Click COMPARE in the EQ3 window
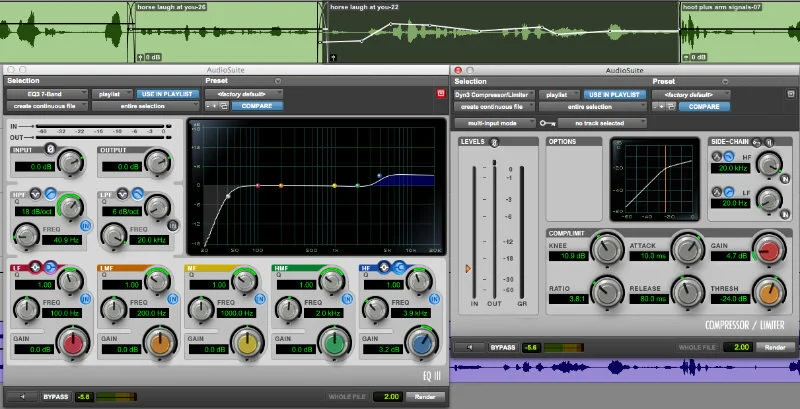Image resolution: width=800 pixels, height=409 pixels. [257, 106]
